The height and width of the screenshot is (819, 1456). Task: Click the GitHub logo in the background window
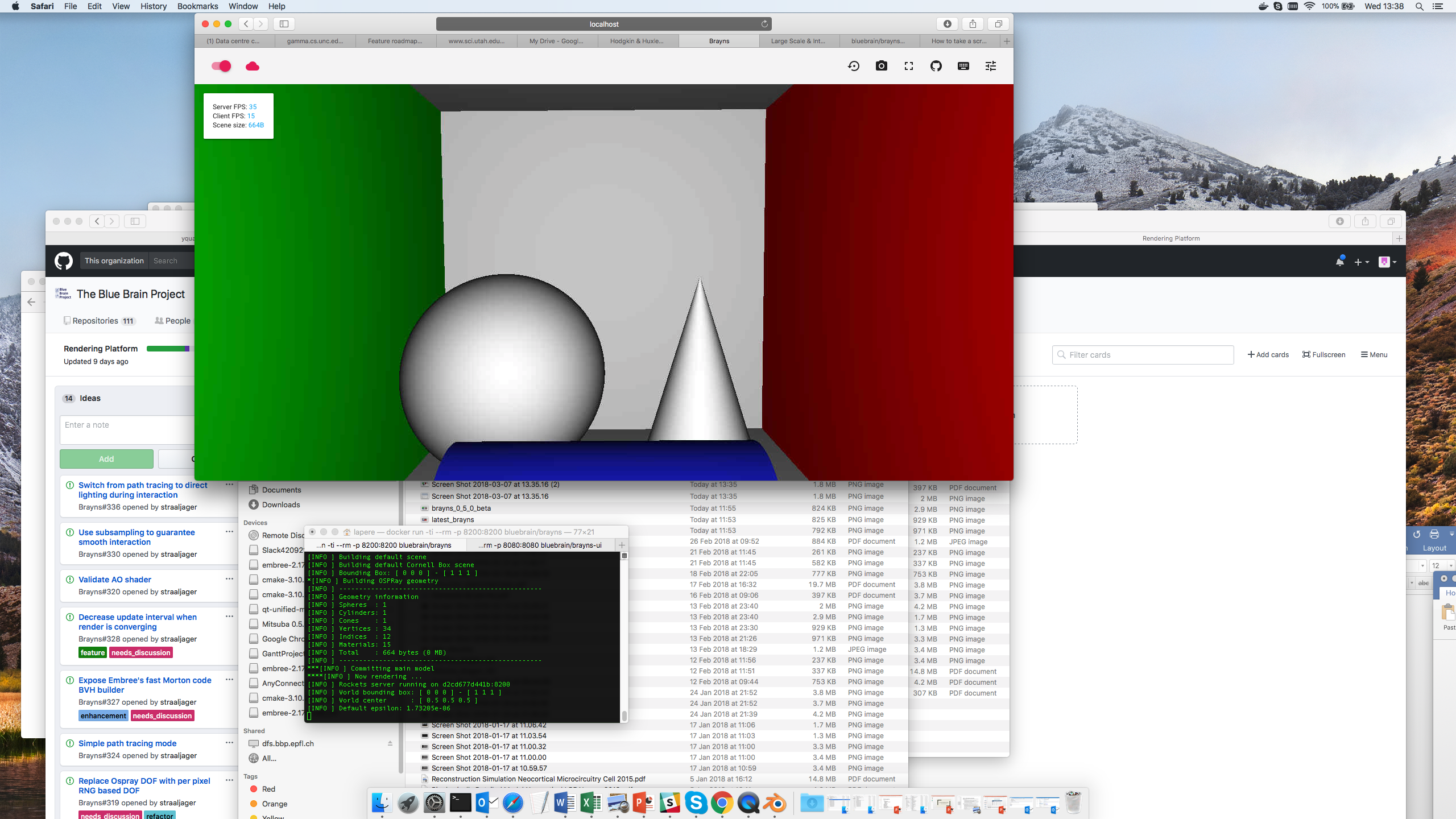click(64, 261)
